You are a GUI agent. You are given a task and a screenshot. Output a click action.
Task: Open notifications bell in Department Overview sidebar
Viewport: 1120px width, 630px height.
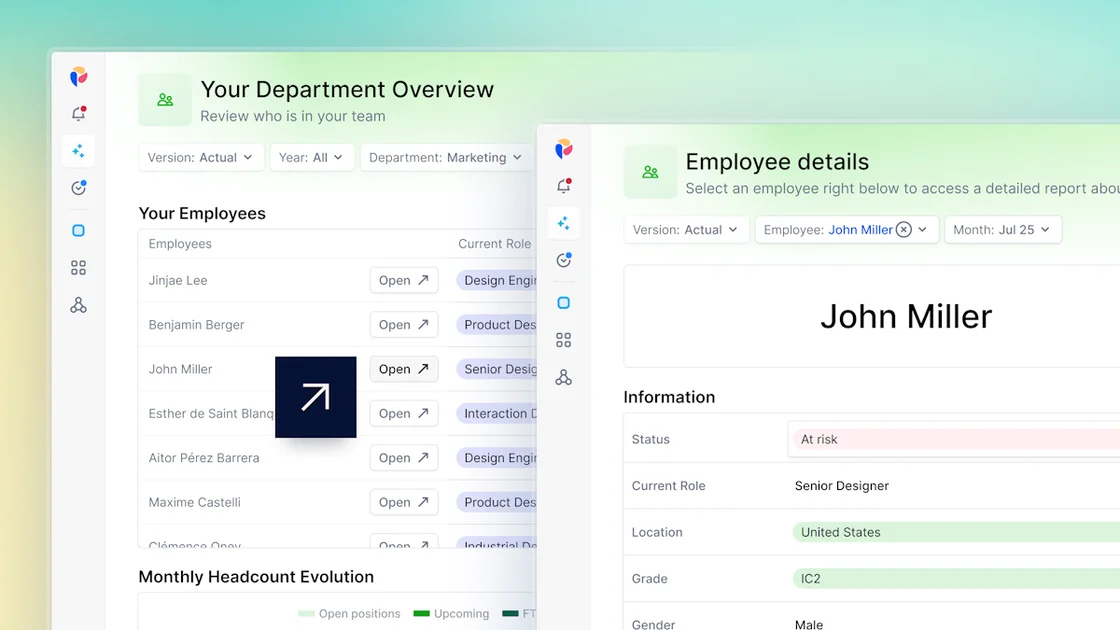(79, 114)
